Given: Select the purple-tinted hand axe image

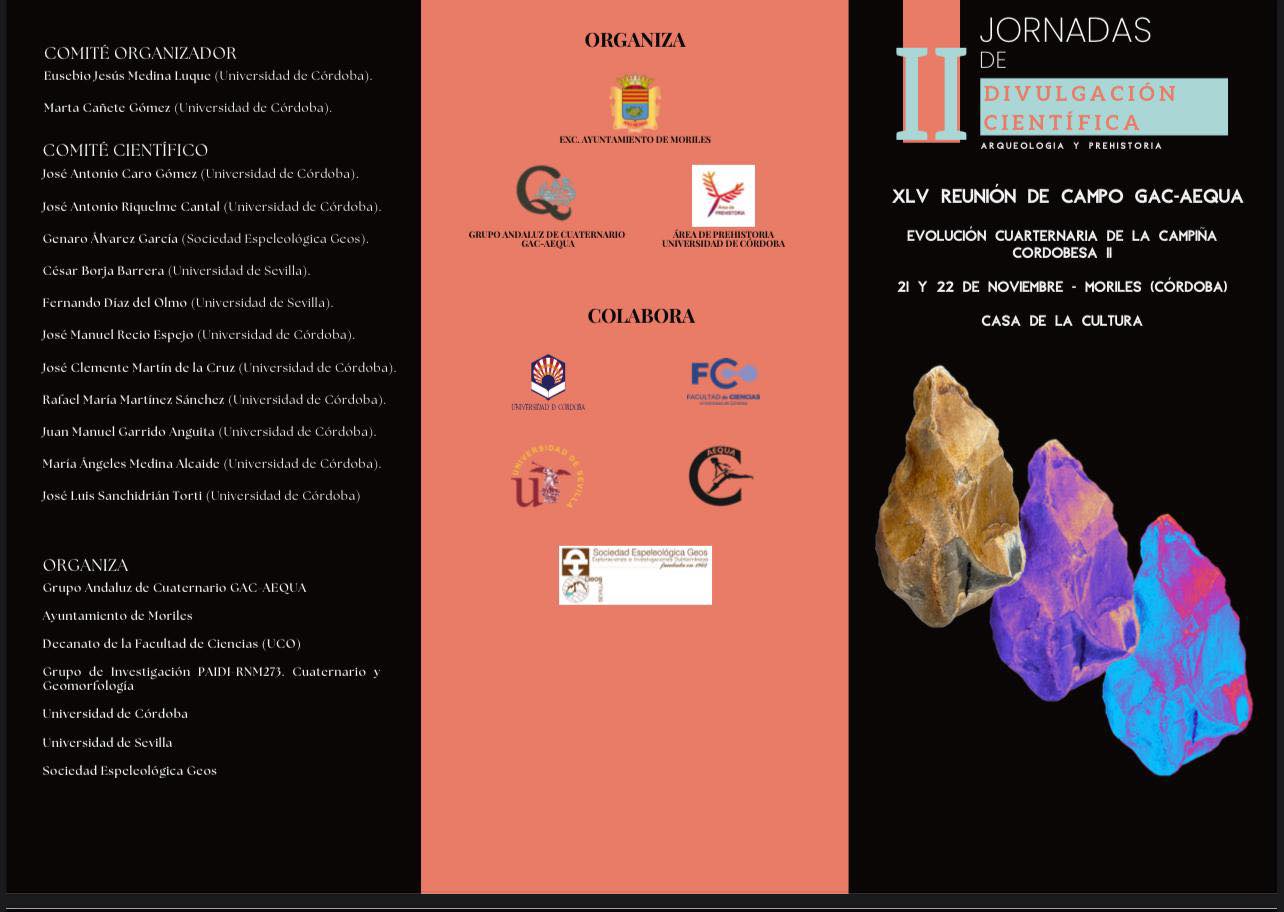Looking at the screenshot, I should coord(1060,570).
